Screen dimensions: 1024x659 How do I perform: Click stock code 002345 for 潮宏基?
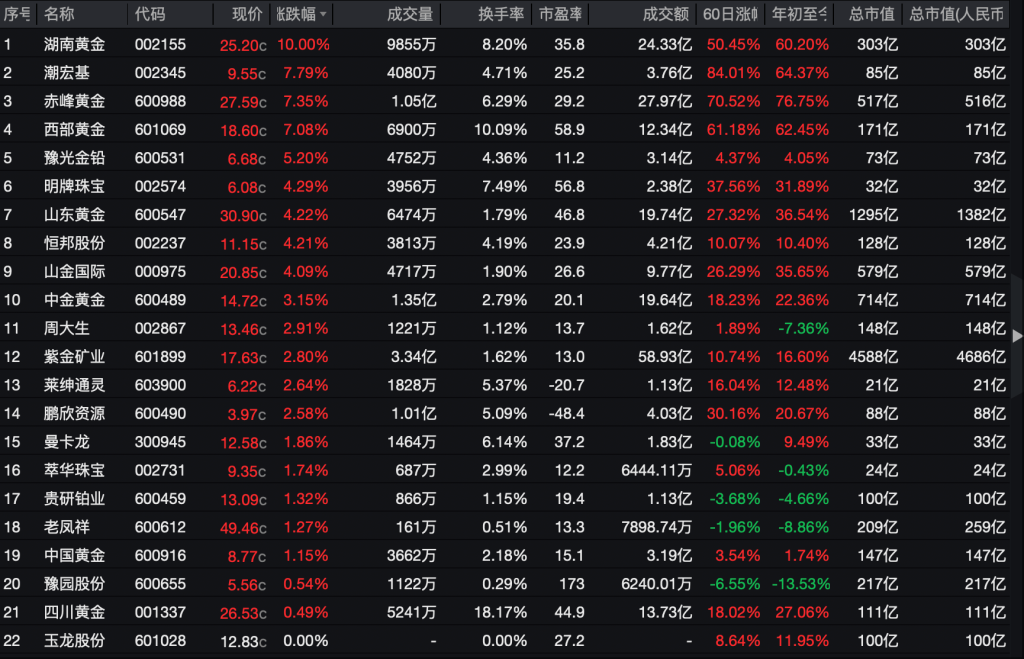click(x=154, y=73)
